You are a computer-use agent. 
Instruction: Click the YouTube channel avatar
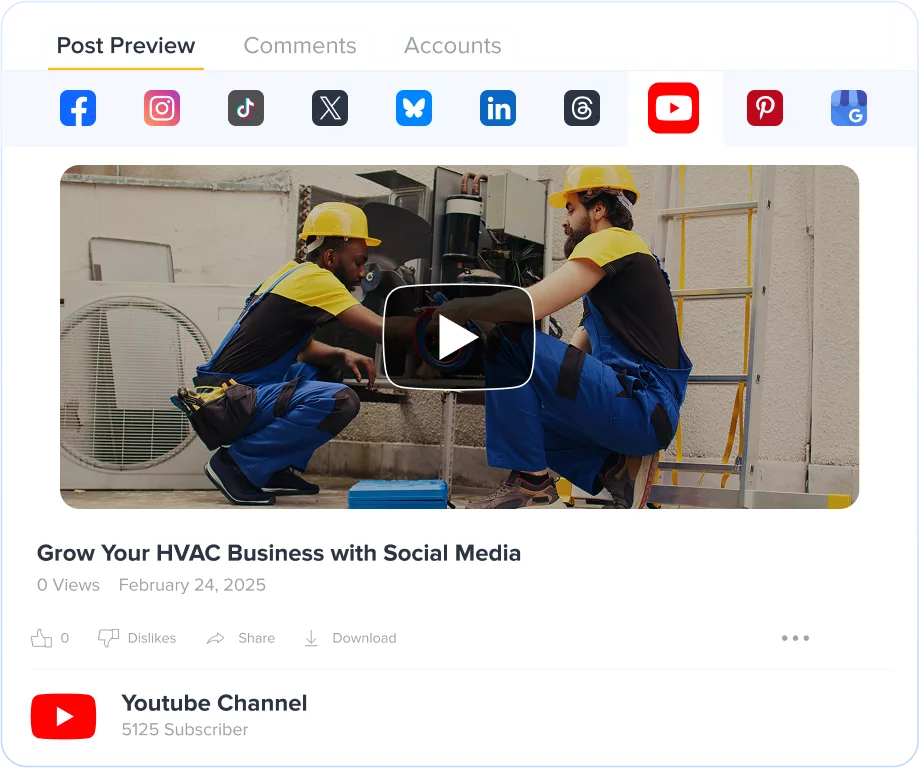pos(63,716)
